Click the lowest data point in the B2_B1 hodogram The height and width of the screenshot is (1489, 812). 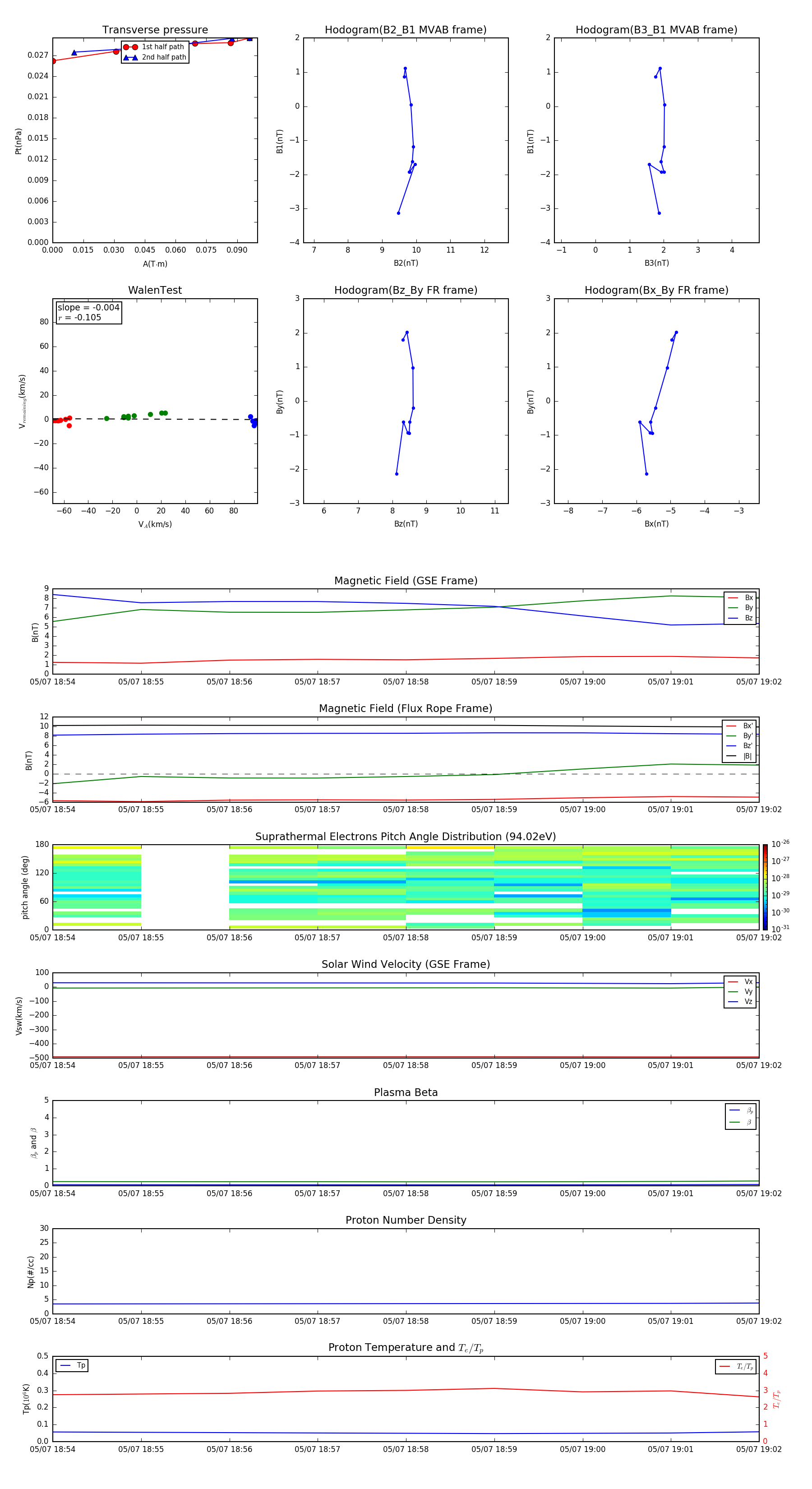point(398,213)
